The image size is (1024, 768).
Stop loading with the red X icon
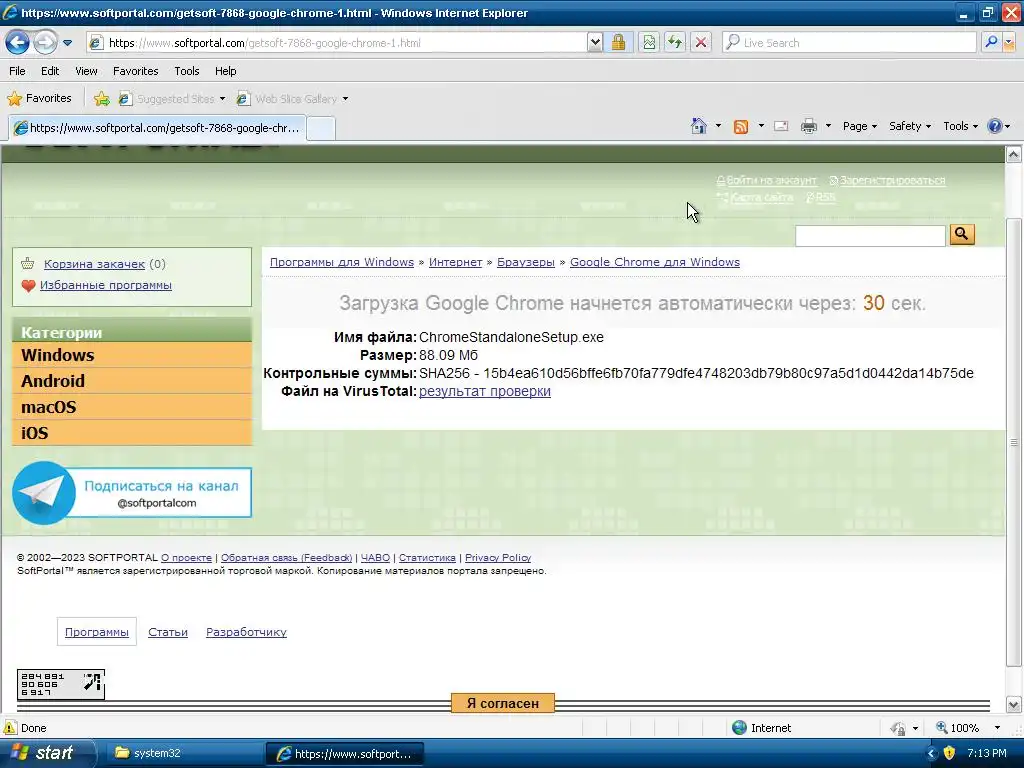[x=701, y=43]
